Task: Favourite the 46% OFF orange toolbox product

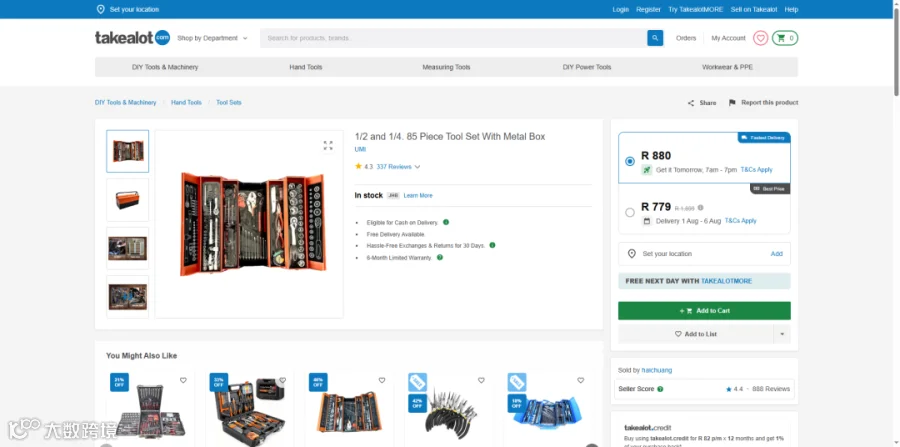Action: click(382, 380)
